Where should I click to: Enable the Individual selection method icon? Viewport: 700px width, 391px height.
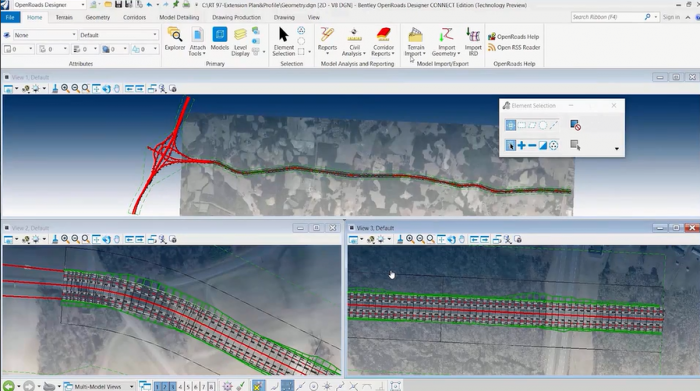[511, 125]
